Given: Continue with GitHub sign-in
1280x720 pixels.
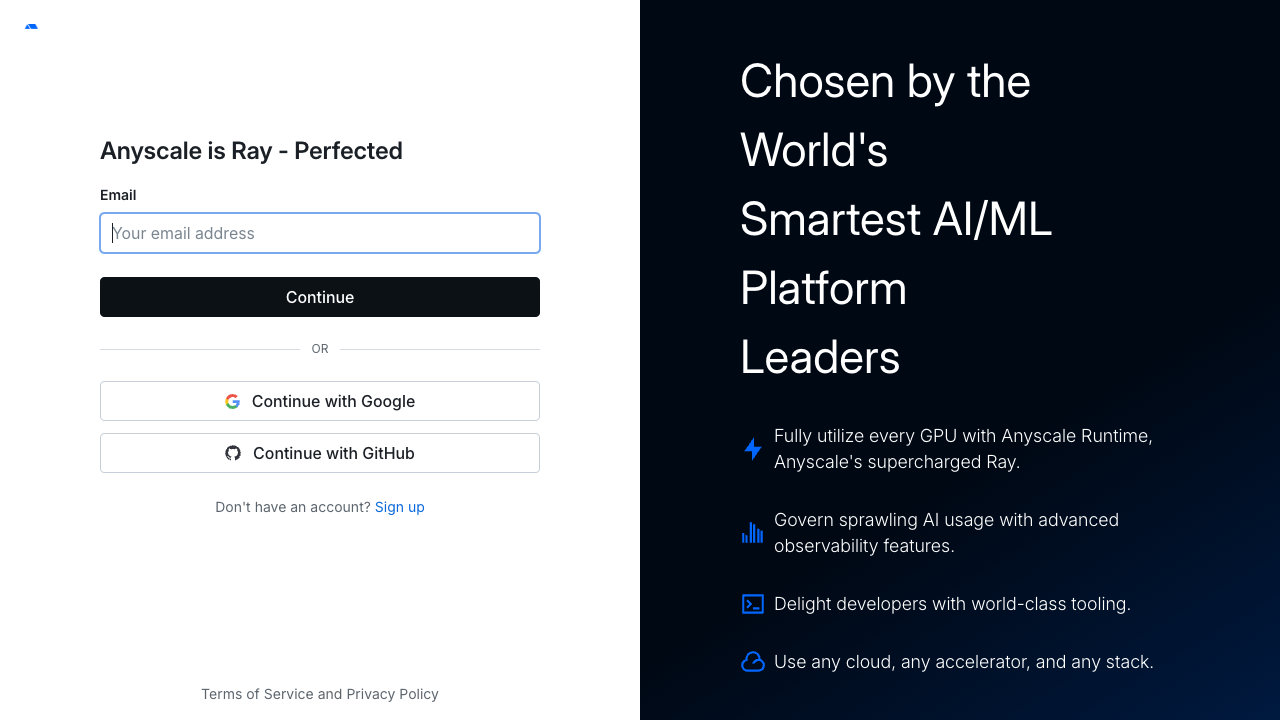Looking at the screenshot, I should tap(320, 453).
